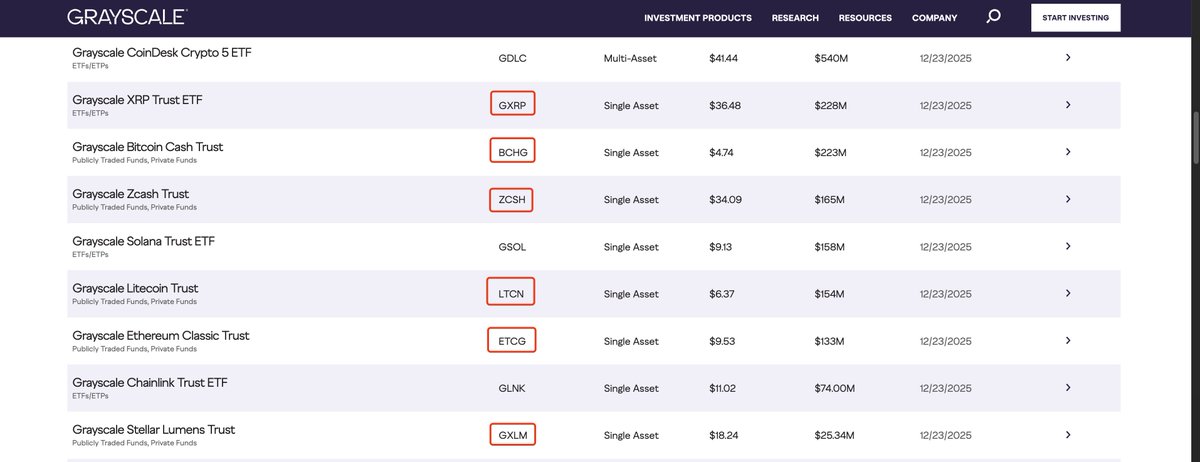Open the Company menu
The height and width of the screenshot is (462, 1200).
point(934,18)
